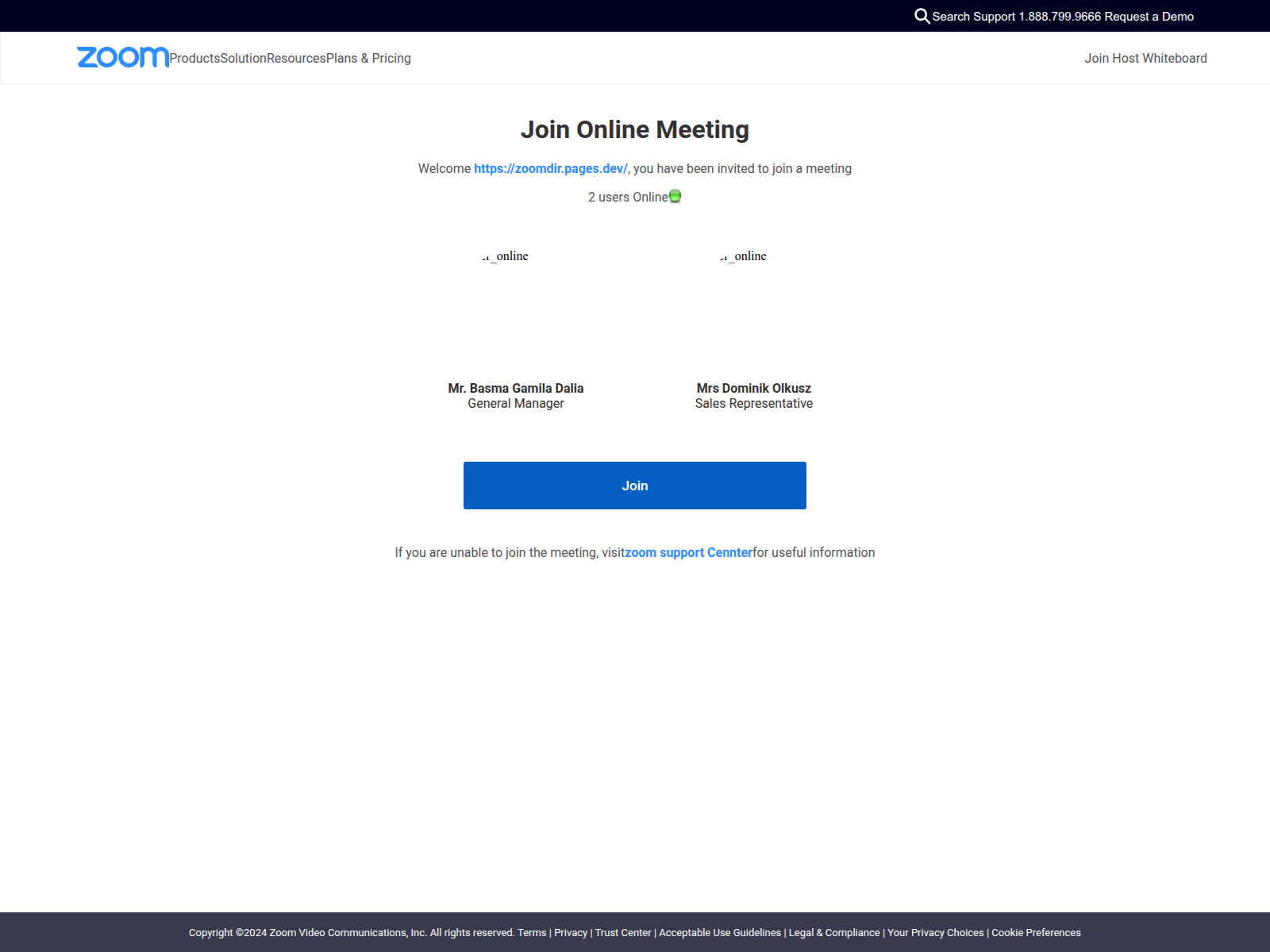Open Plans & Pricing
The height and width of the screenshot is (952, 1270).
(x=369, y=58)
